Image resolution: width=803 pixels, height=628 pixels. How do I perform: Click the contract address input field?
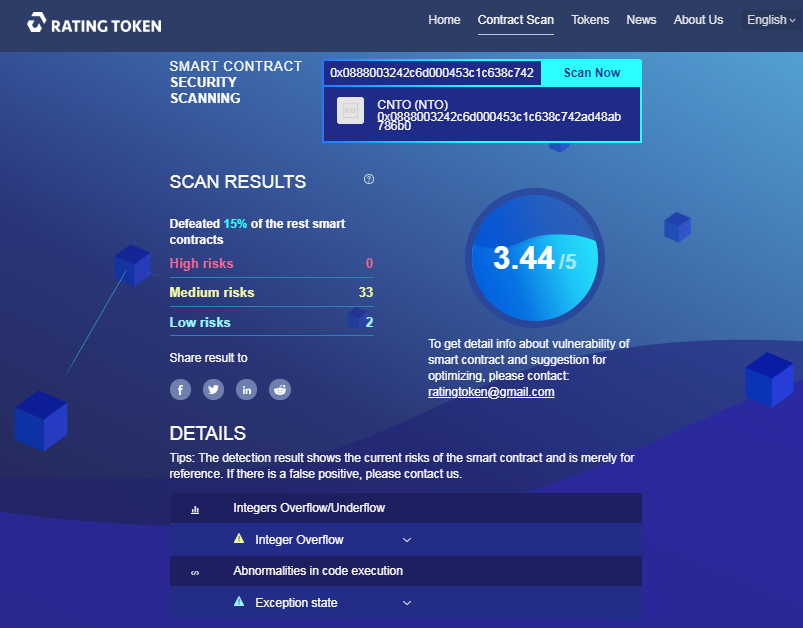pos(432,73)
